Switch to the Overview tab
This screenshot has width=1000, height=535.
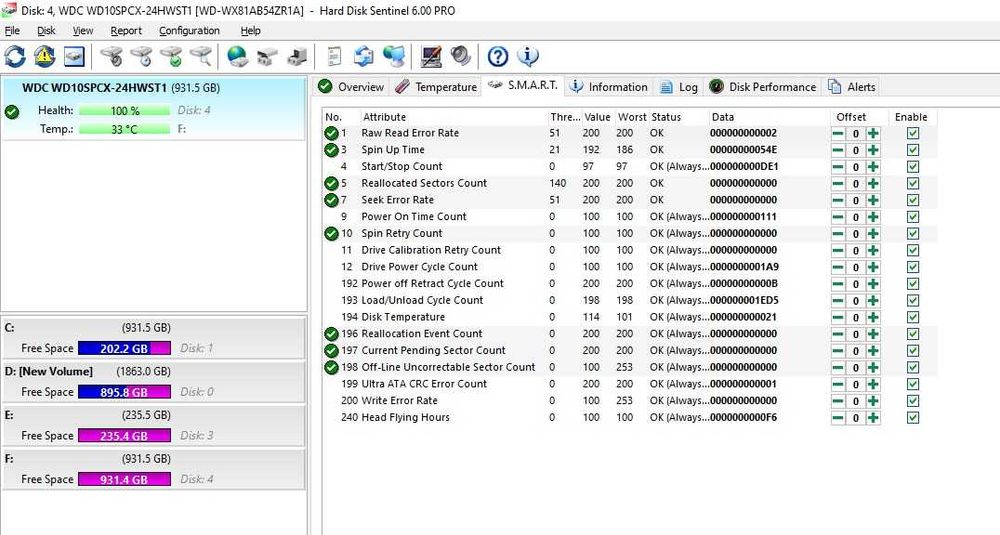click(351, 87)
